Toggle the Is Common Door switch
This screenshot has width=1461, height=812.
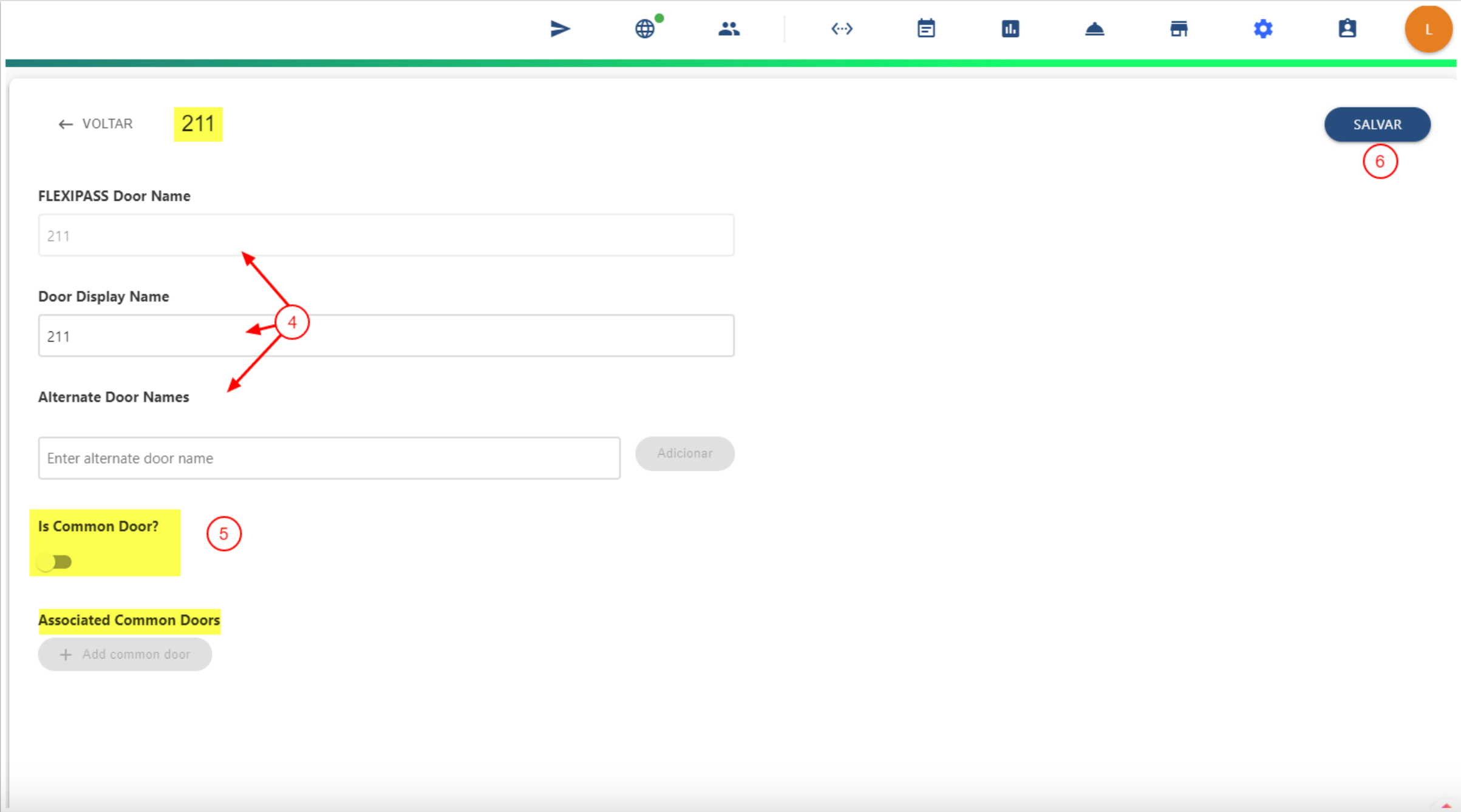[54, 562]
